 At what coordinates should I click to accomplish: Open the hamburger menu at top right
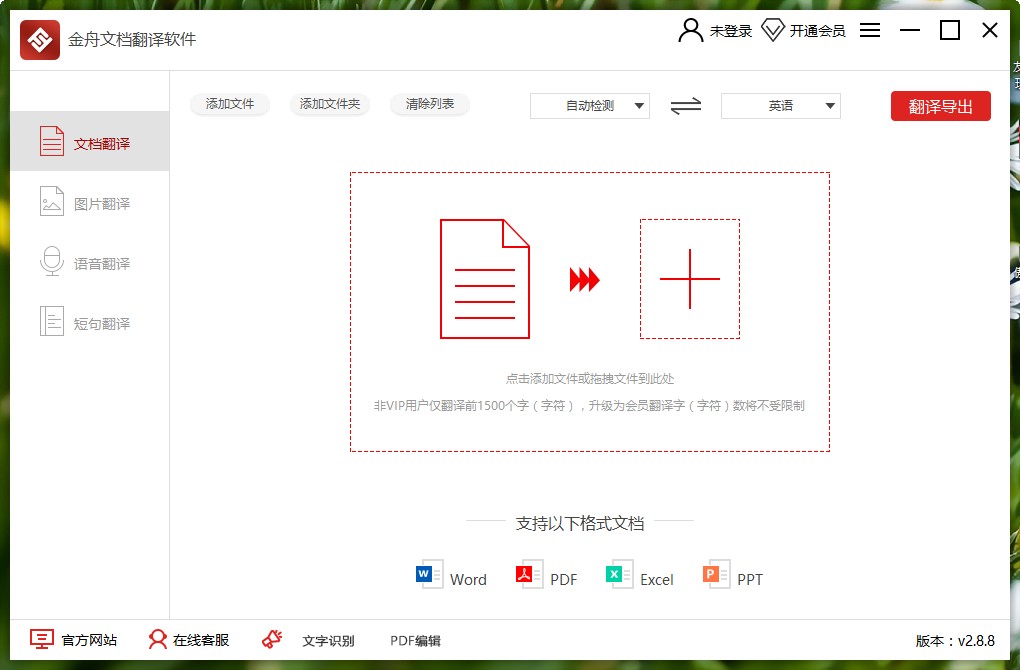click(869, 30)
